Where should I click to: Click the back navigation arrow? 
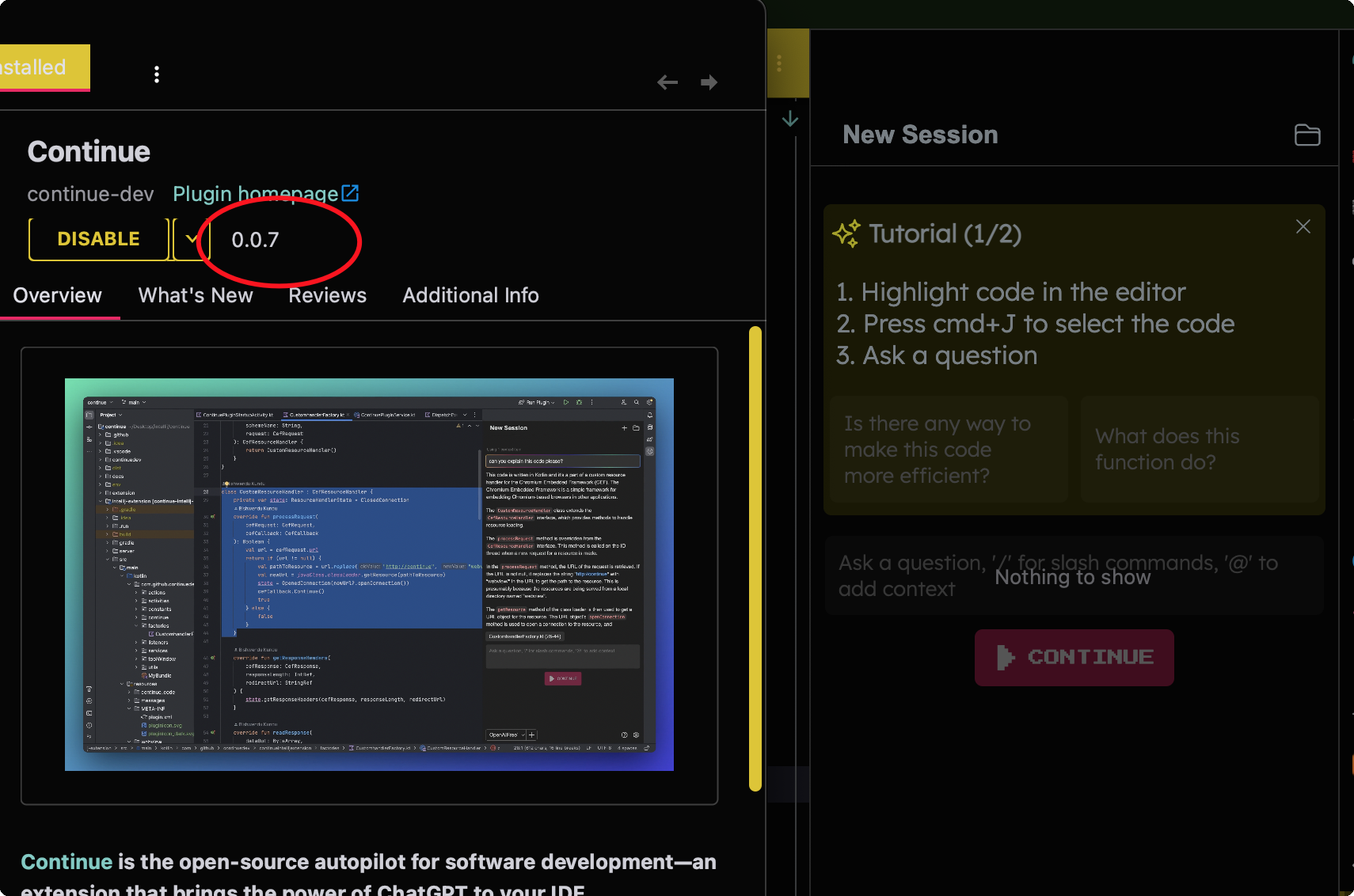(667, 82)
